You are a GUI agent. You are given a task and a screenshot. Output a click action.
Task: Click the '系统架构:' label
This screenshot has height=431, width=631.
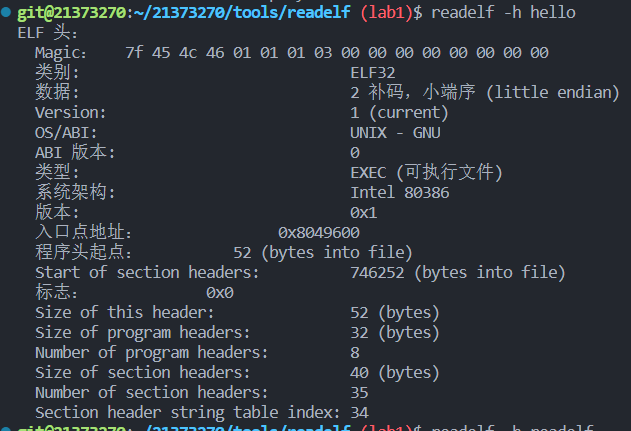click(75, 192)
